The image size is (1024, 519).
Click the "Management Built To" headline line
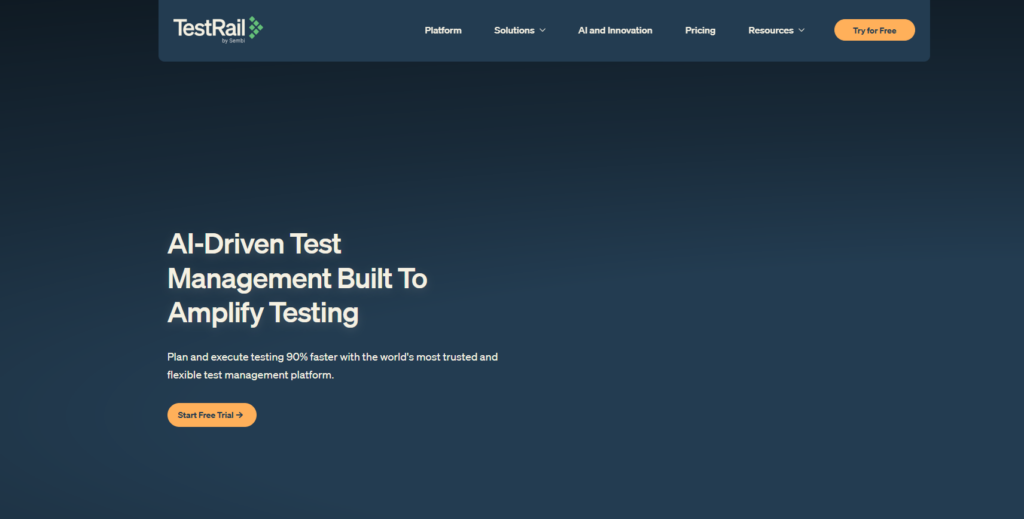297,278
